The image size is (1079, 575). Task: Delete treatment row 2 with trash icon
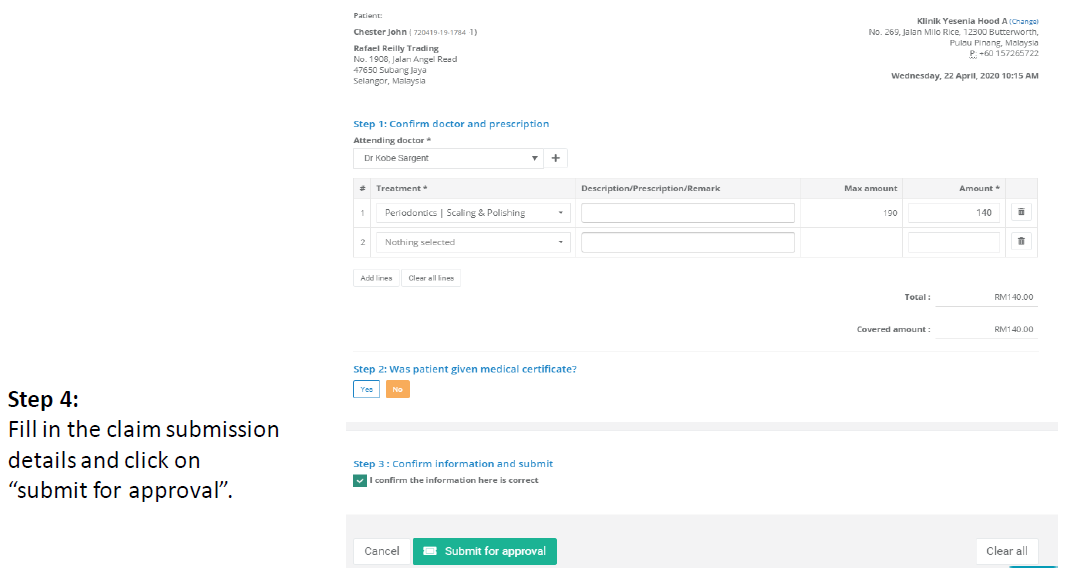click(1021, 241)
